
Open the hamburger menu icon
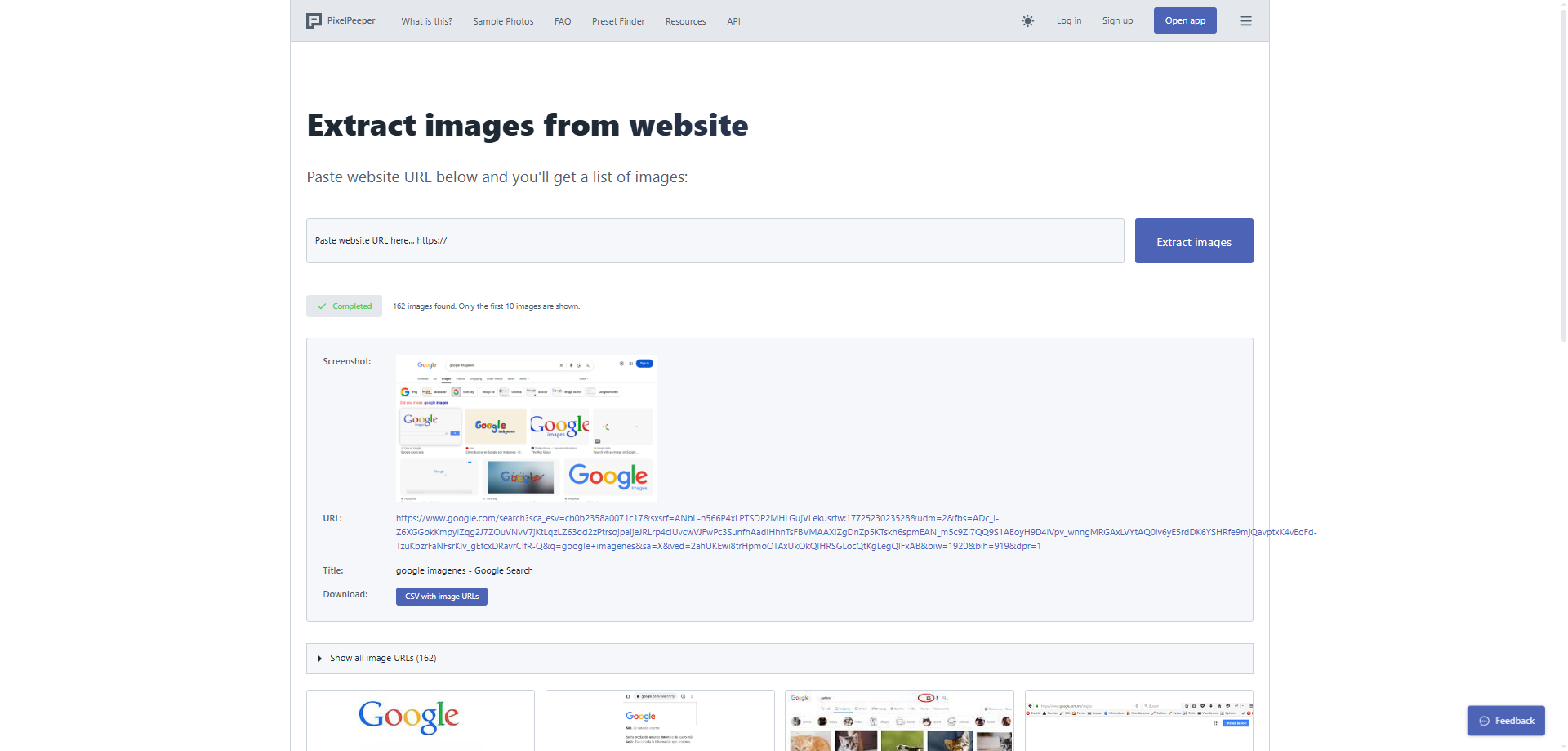[1245, 21]
